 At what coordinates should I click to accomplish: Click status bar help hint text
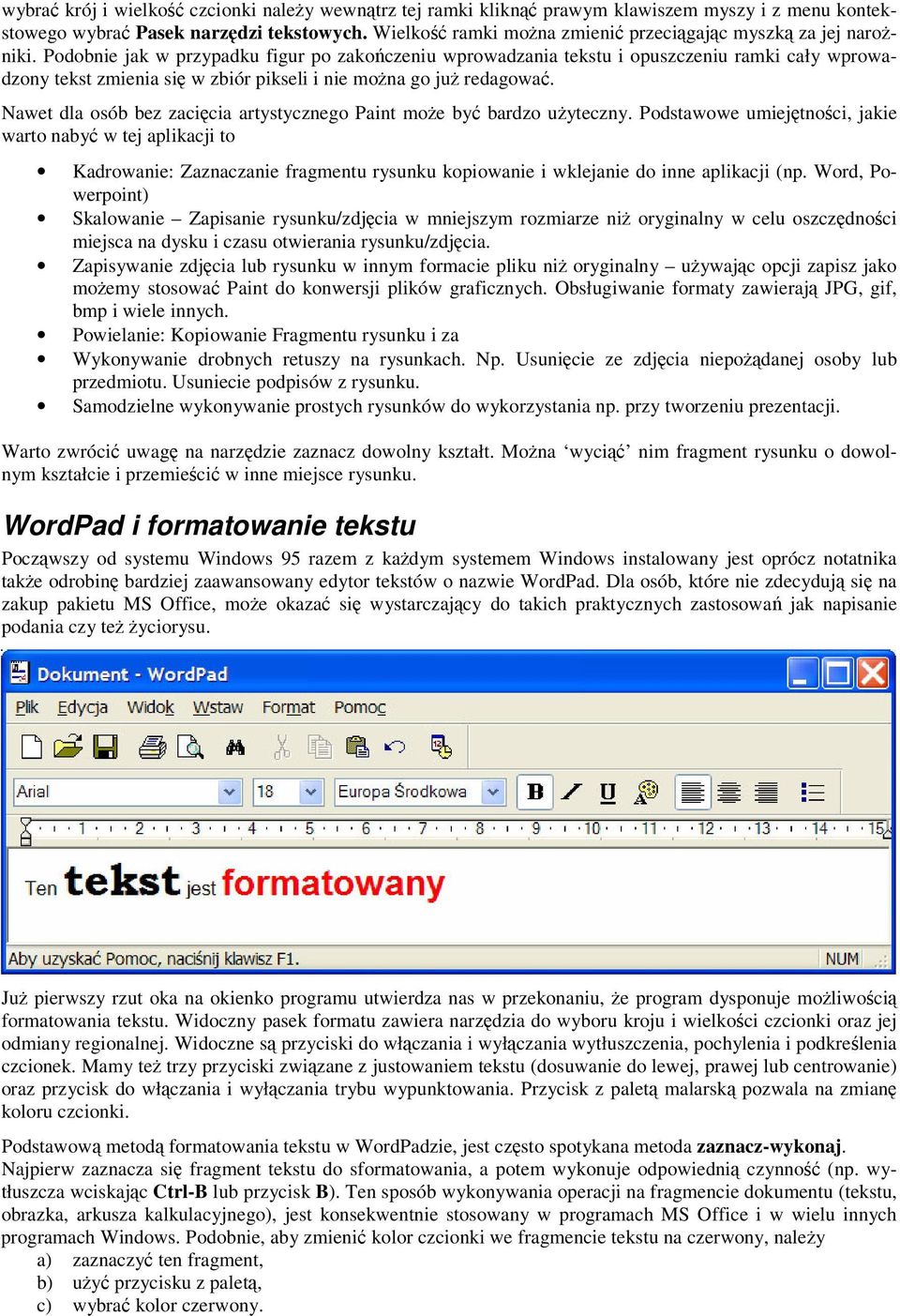tap(154, 959)
